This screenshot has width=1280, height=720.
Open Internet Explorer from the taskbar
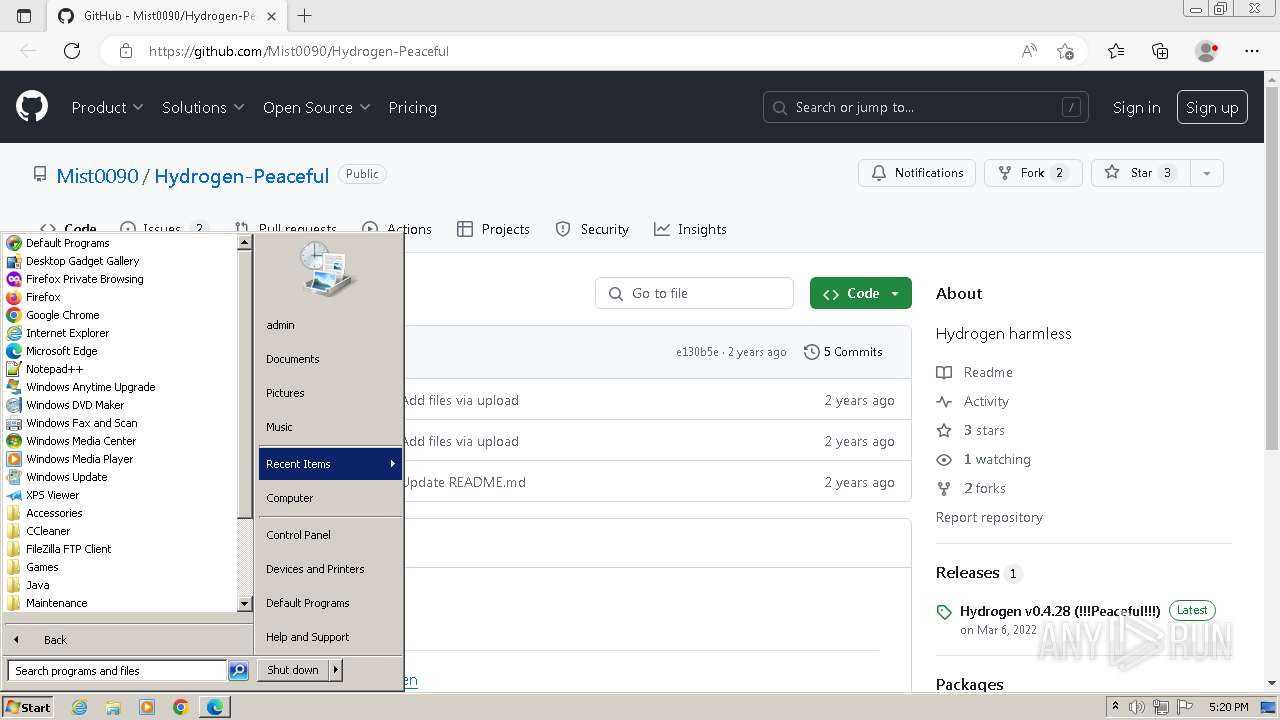(80, 707)
